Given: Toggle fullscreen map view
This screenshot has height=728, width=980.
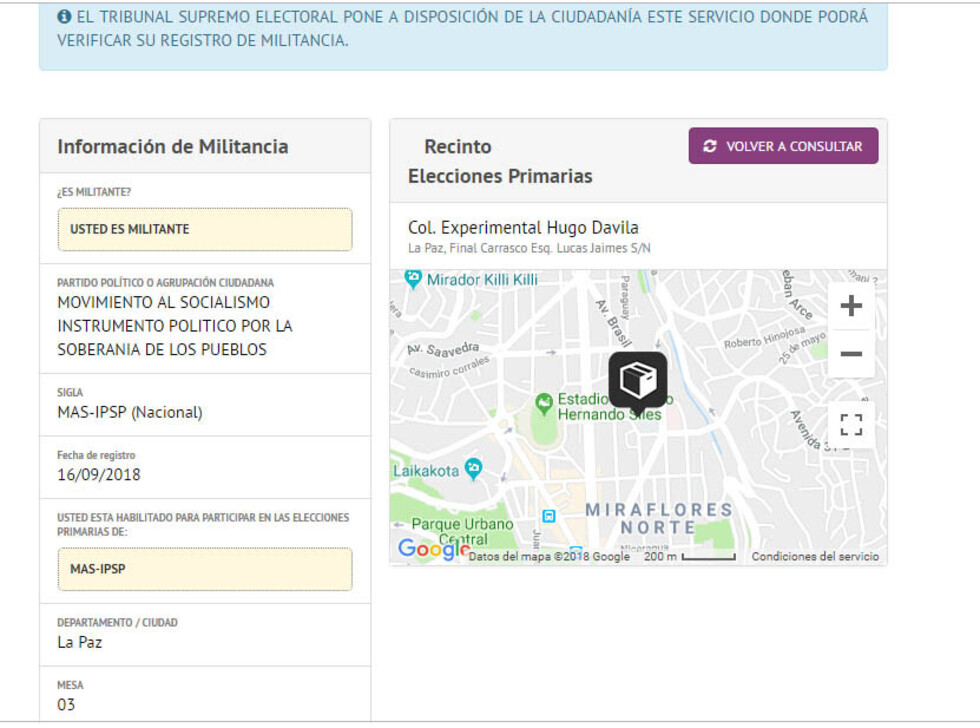Looking at the screenshot, I should (x=851, y=425).
